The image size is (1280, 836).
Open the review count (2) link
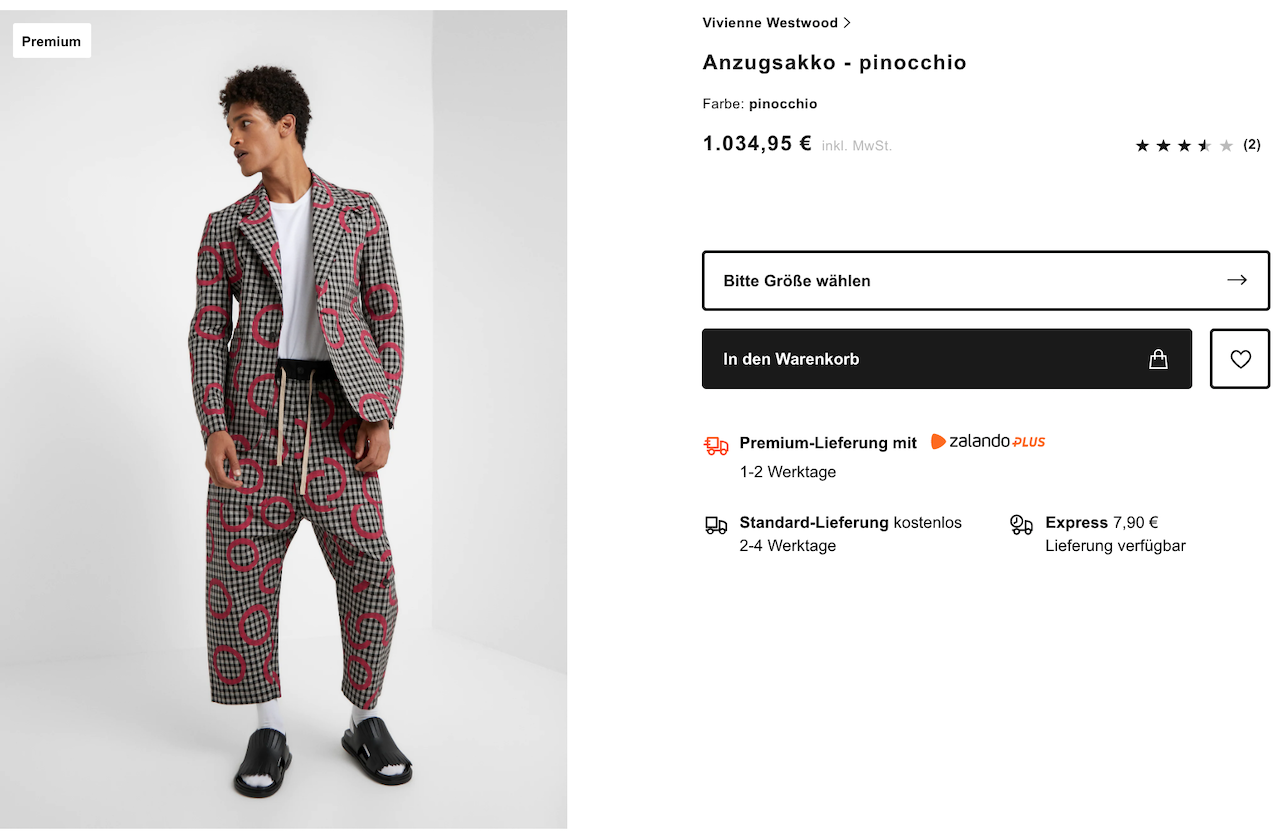click(1252, 145)
